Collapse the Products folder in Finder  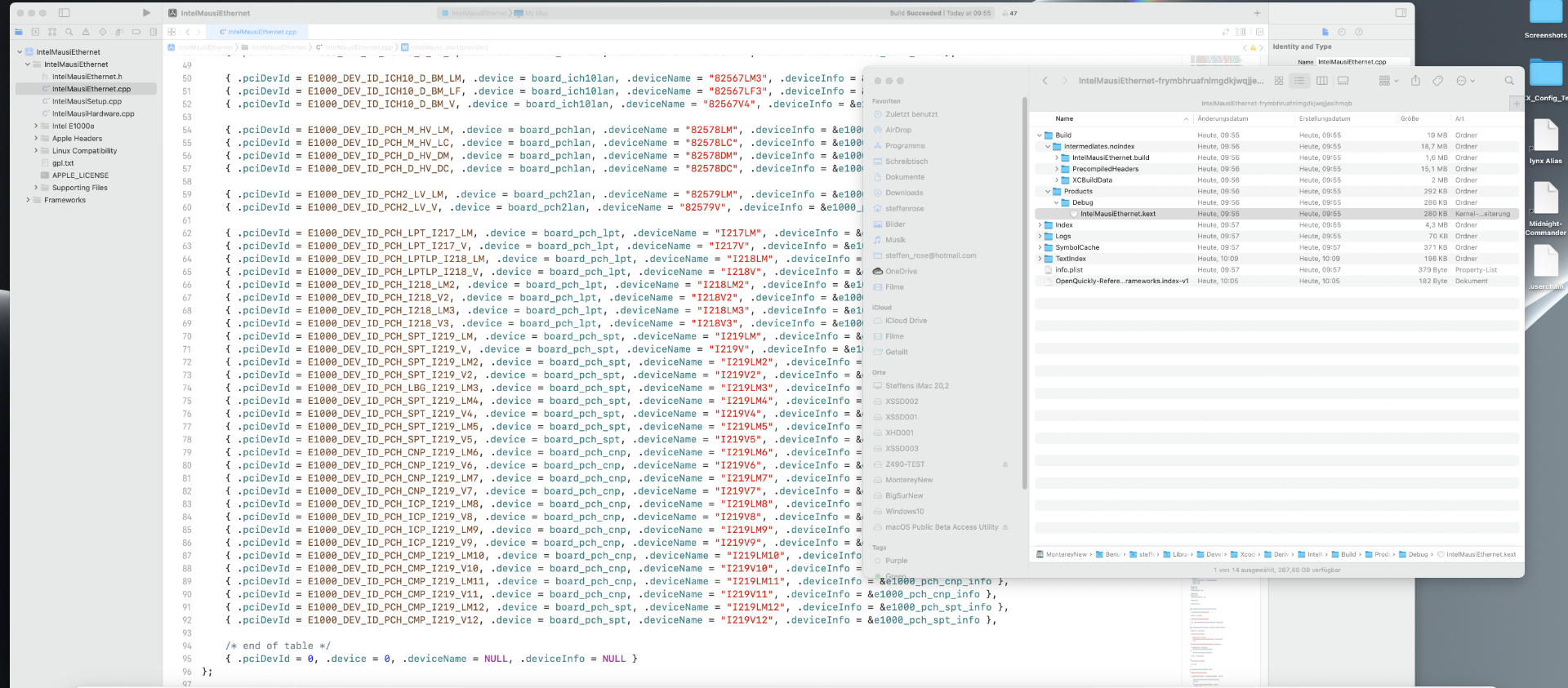tap(1048, 192)
